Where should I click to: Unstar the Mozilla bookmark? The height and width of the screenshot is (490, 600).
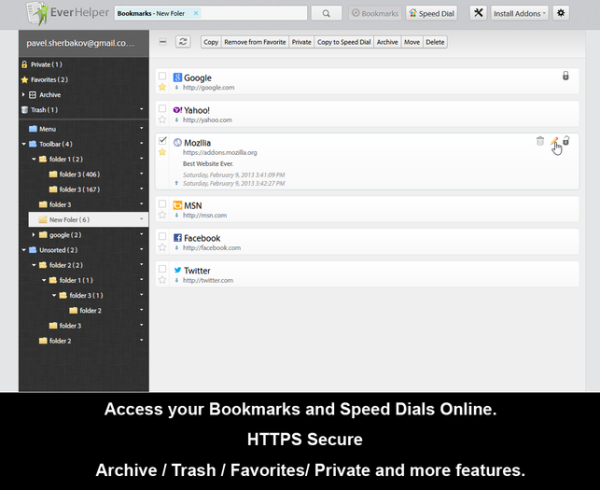tap(162, 152)
